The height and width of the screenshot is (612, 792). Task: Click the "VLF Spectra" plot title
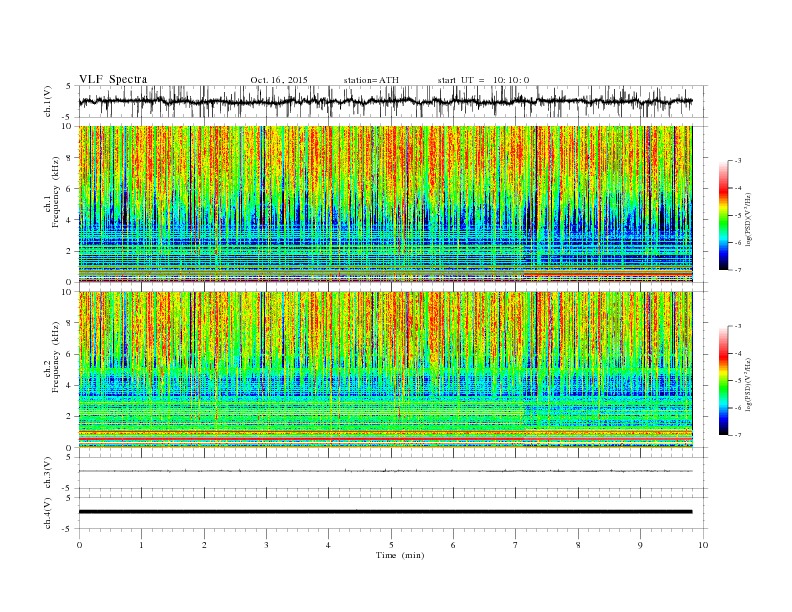(113, 79)
